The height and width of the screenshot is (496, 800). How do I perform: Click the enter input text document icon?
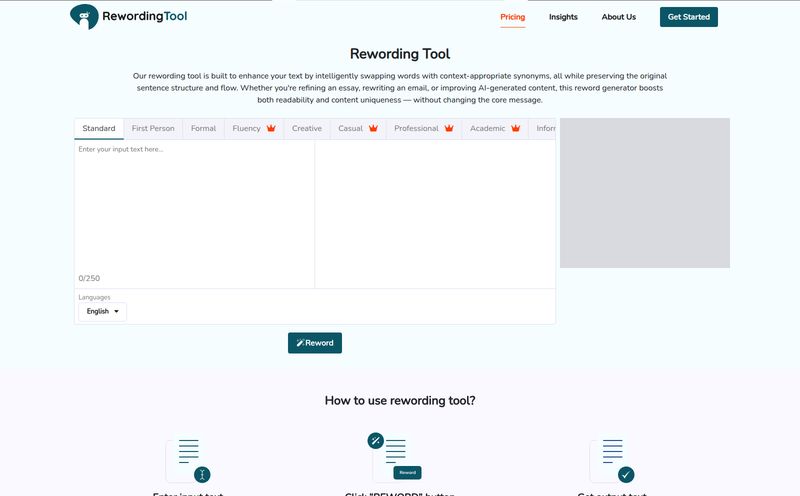click(188, 461)
